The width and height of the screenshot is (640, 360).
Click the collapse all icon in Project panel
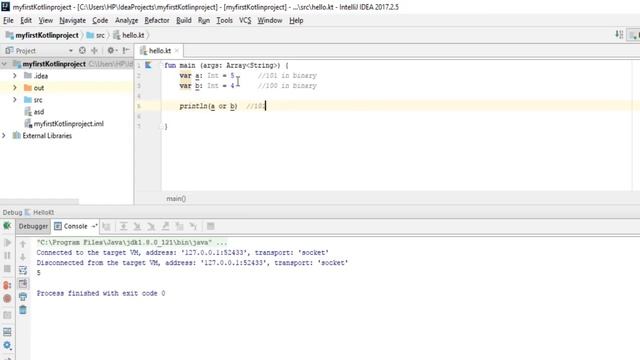pos(94,50)
